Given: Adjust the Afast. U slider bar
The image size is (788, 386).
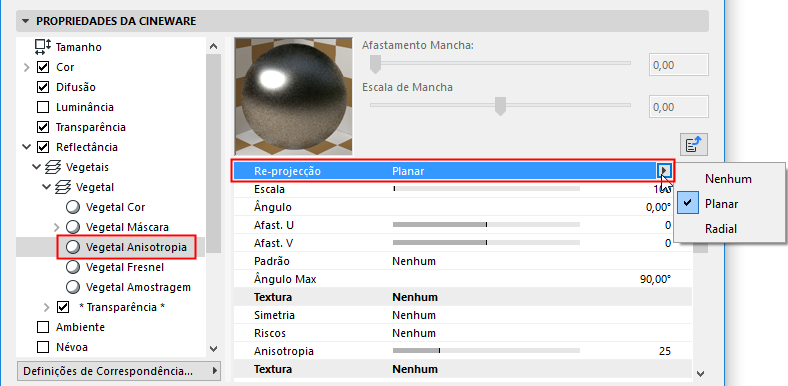Looking at the screenshot, I should pos(486,225).
